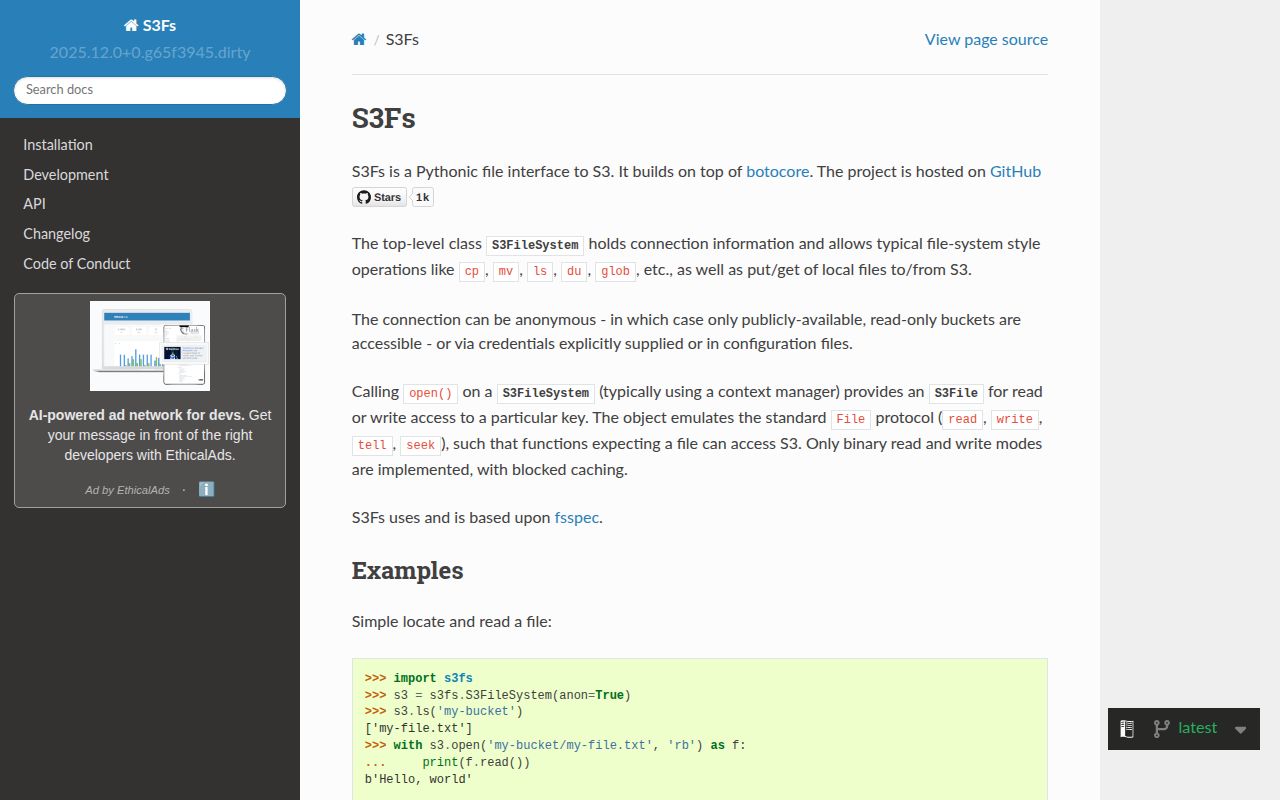Click the EthicalAds ad thumbnail image

(150, 346)
